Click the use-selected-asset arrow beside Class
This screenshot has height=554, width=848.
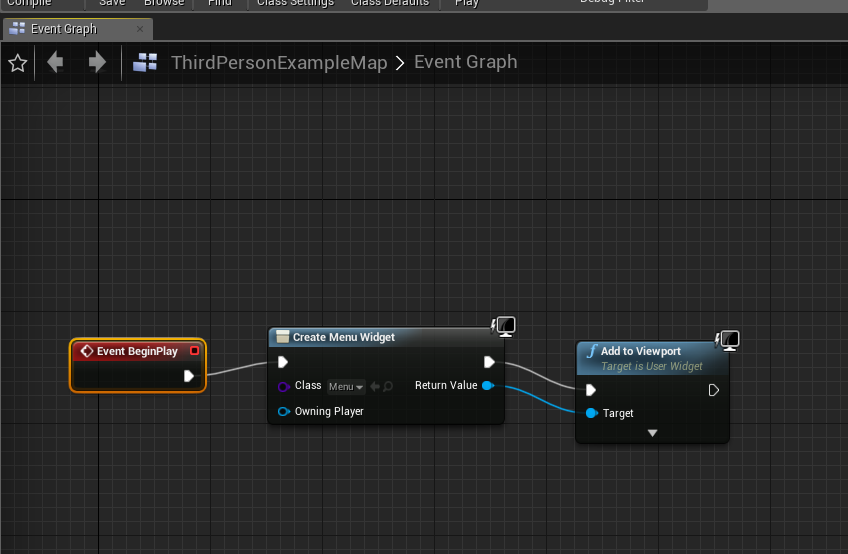(x=375, y=386)
